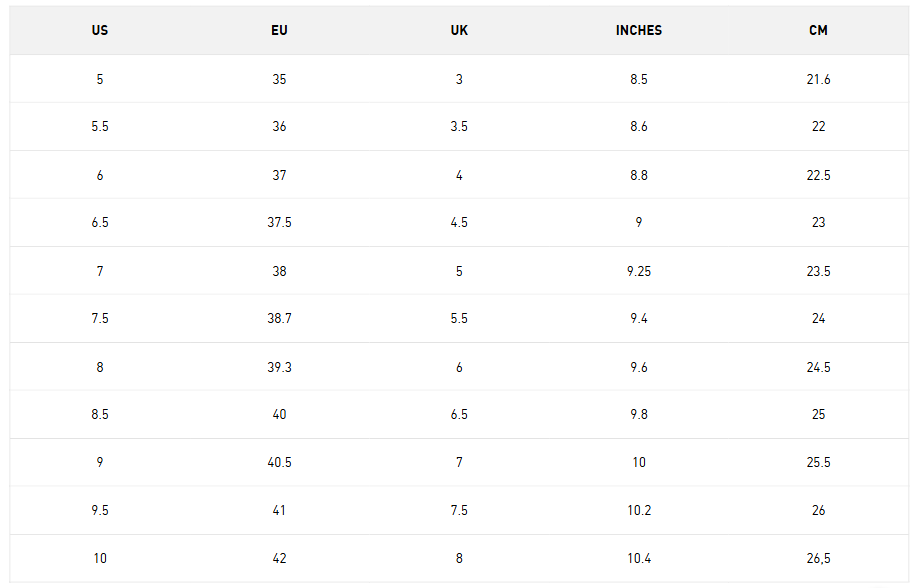This screenshot has width=921, height=588.
Task: Select the UK size 3.5 cell
Action: coord(459,127)
